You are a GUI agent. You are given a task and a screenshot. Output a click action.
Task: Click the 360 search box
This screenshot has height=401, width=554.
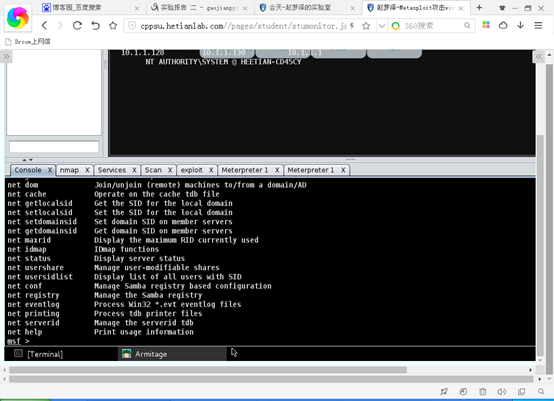tap(432, 25)
